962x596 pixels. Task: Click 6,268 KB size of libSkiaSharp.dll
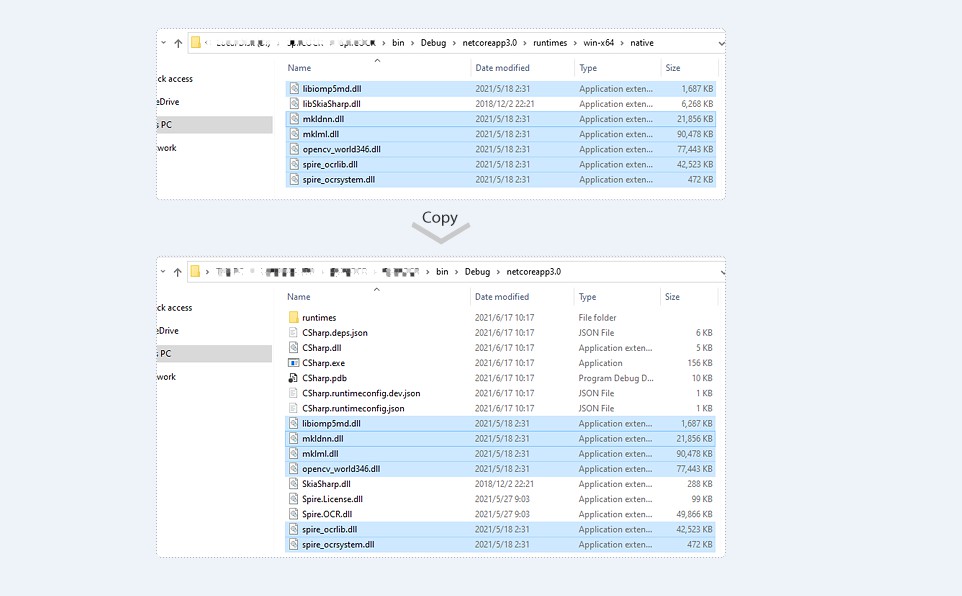coord(697,104)
